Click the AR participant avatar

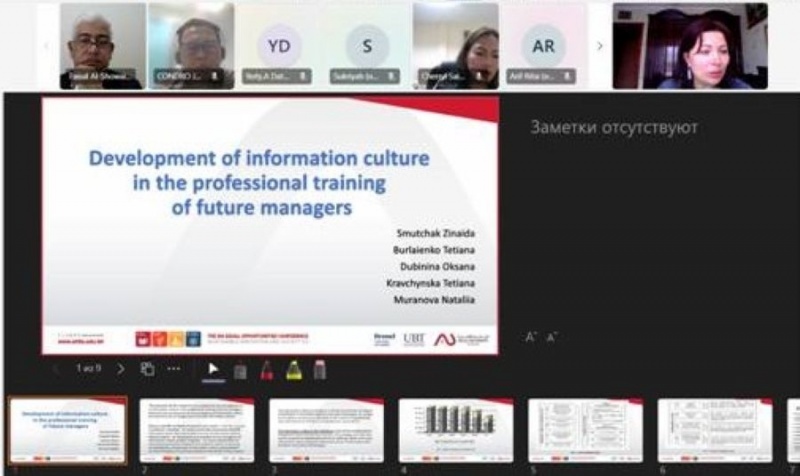point(543,45)
